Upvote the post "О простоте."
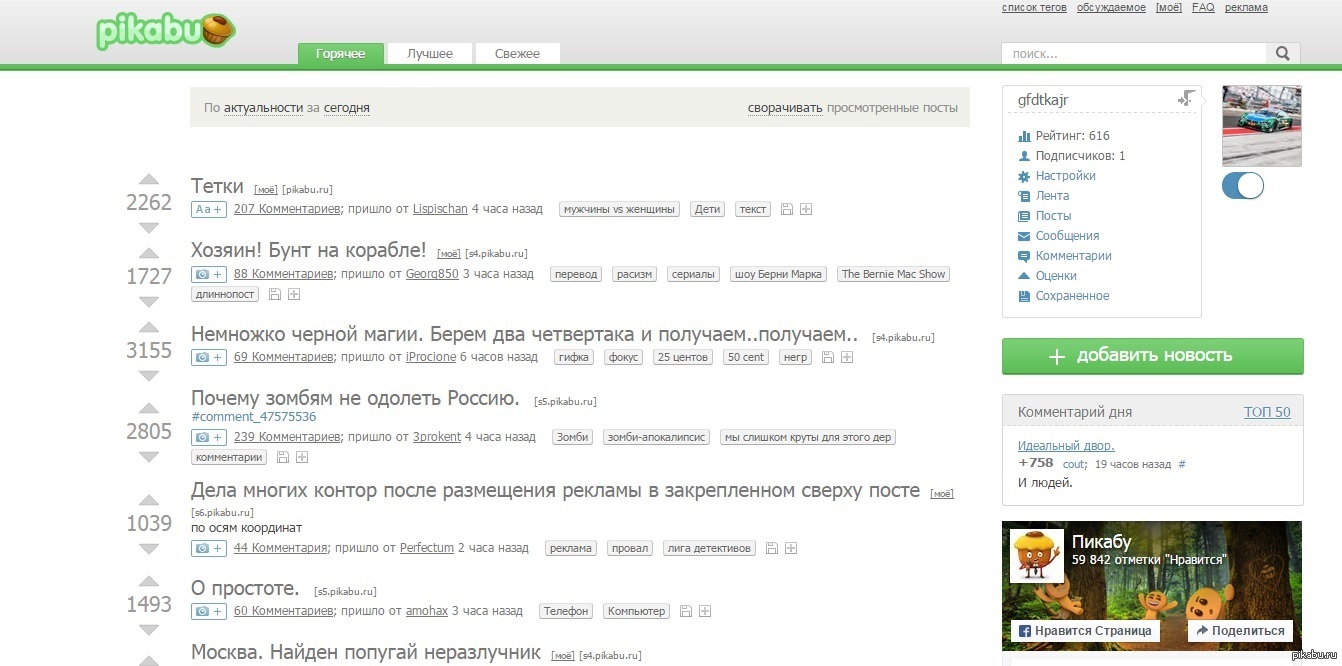Viewport: 1342px width, 666px height. pyautogui.click(x=149, y=582)
